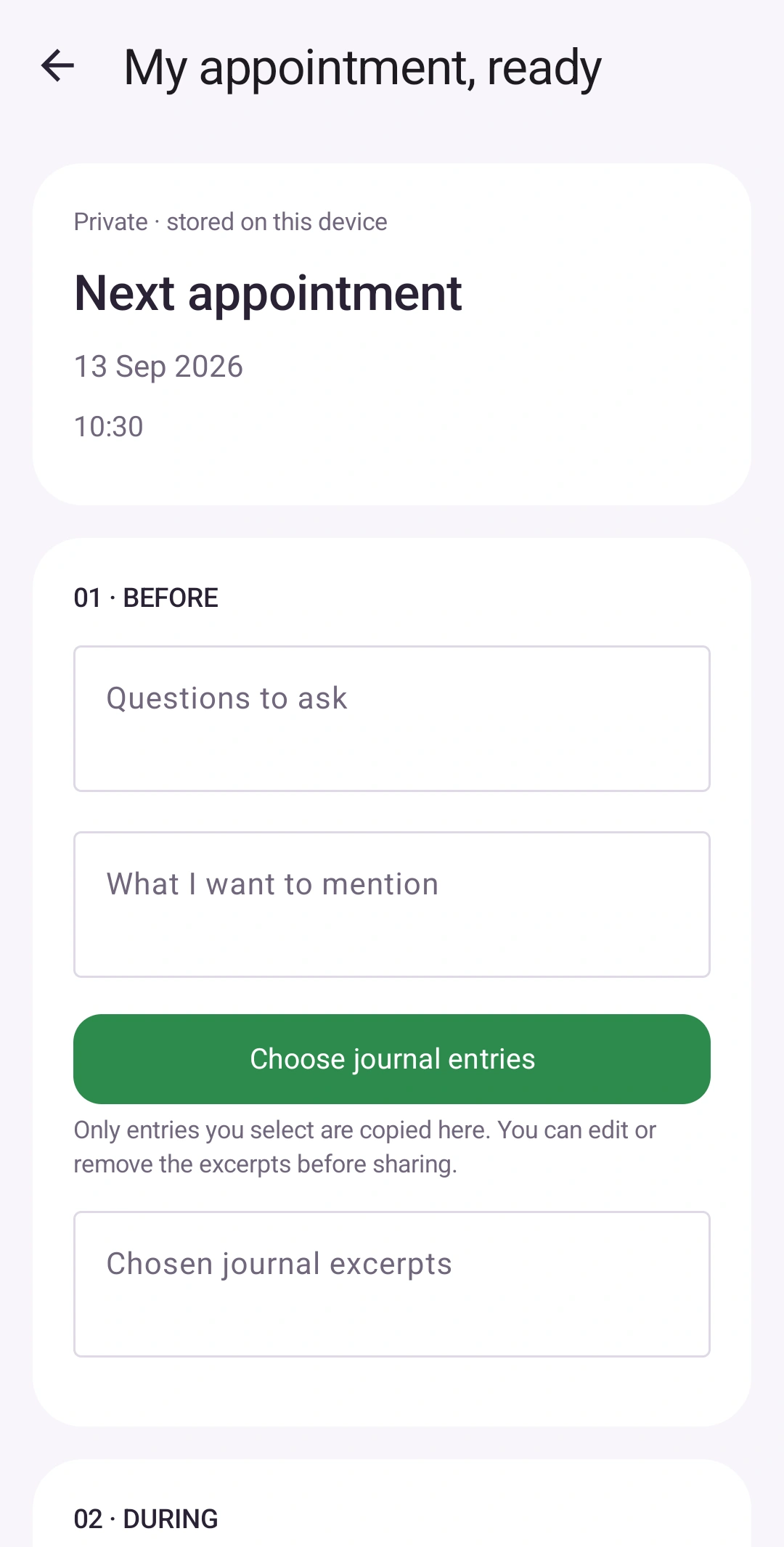Change the appointment time 10:30

pos(109,427)
